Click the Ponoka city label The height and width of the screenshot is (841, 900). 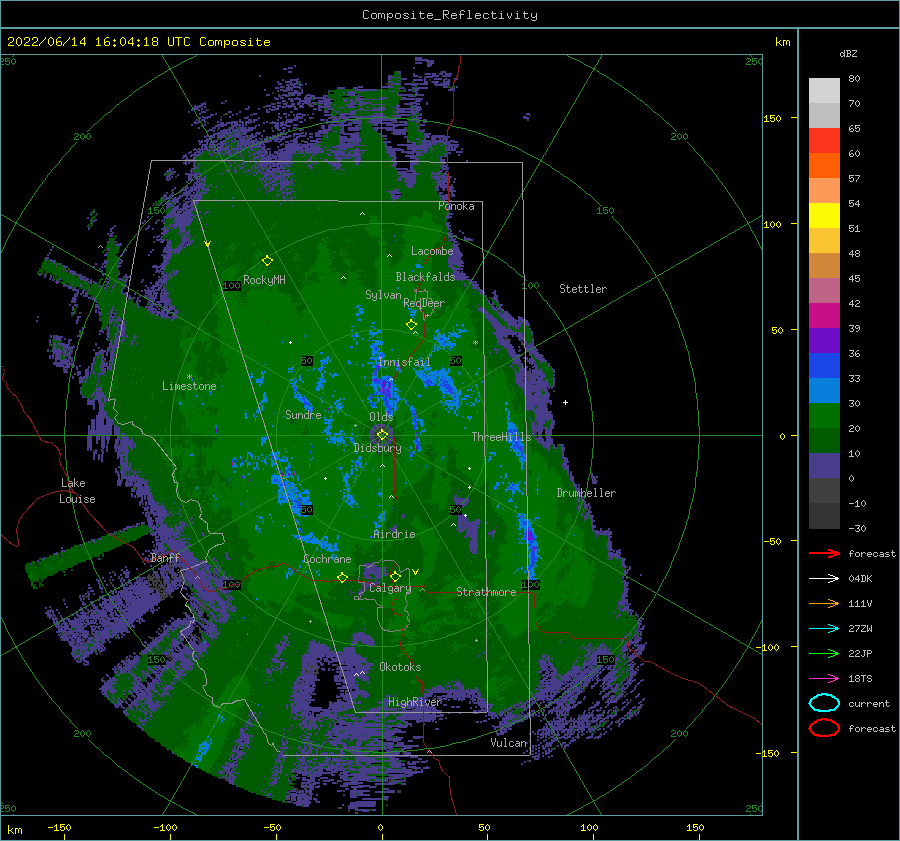pos(456,206)
